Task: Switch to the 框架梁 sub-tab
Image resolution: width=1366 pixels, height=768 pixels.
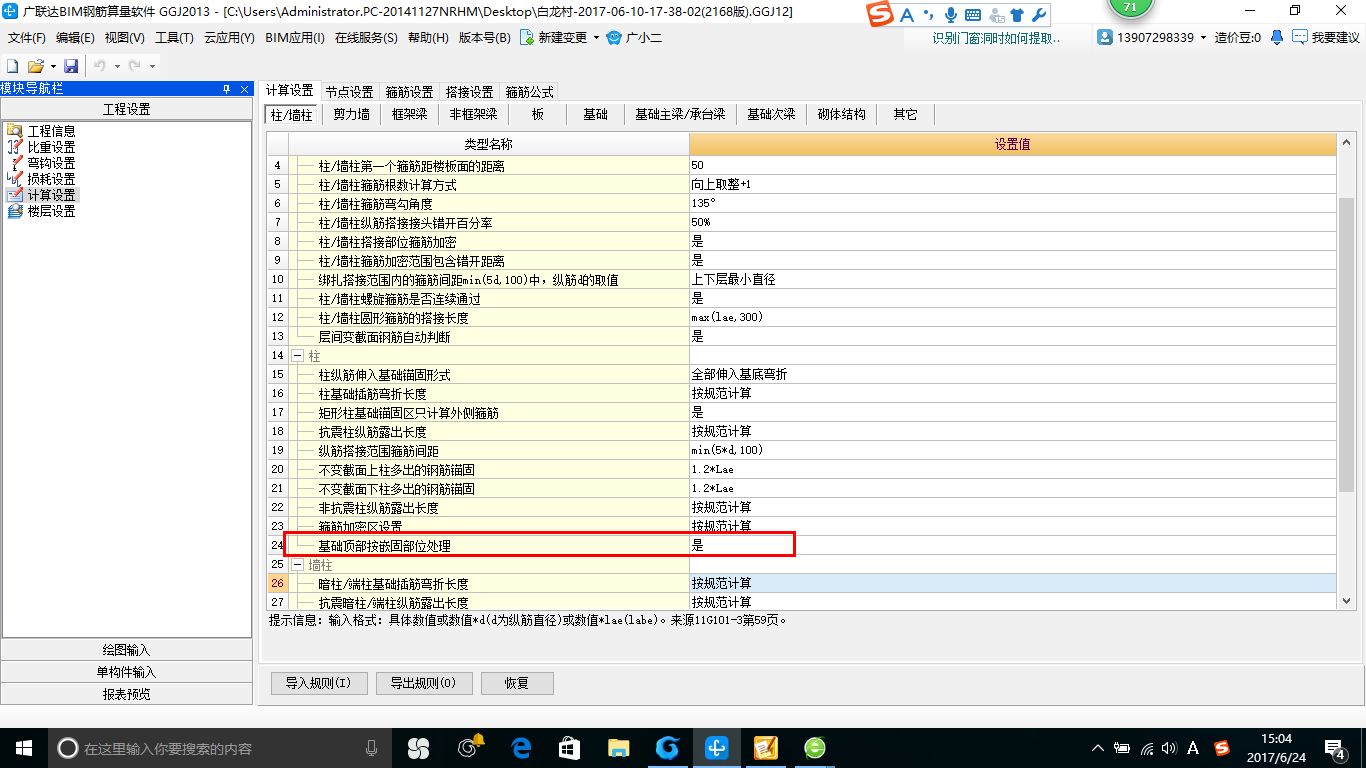Action: tap(410, 114)
